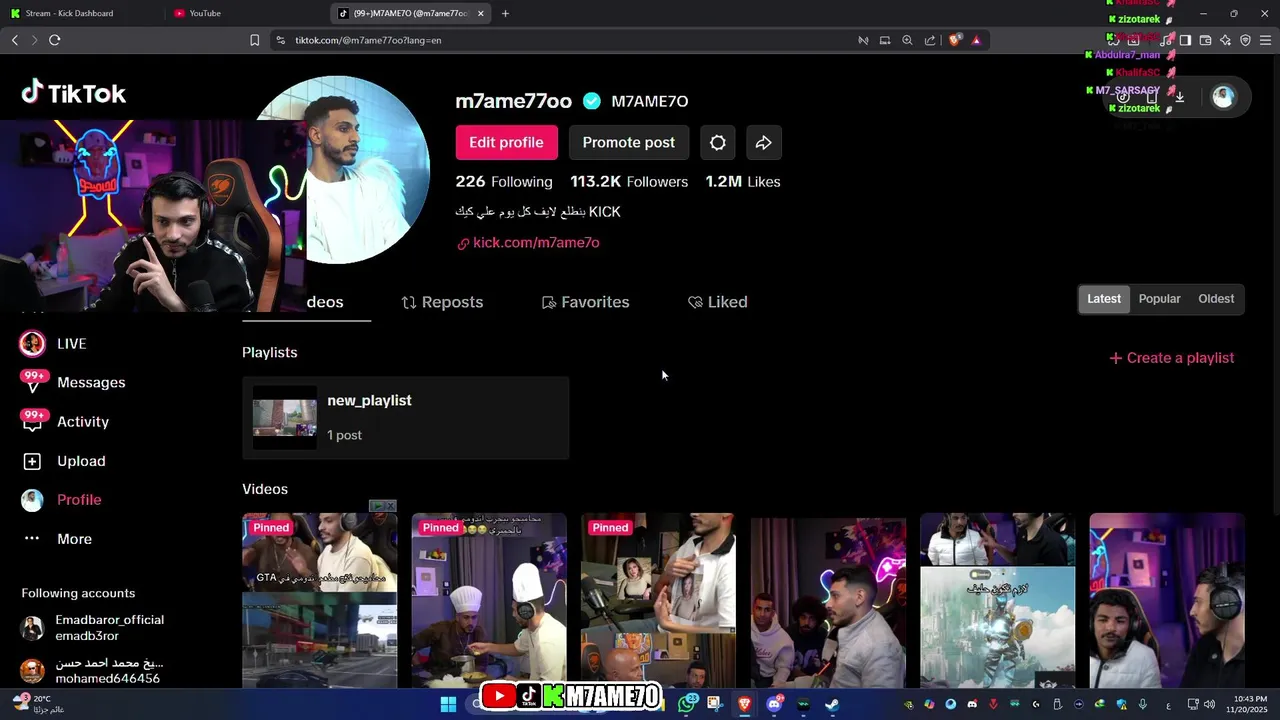Open the pinned GTA video thumbnail
The height and width of the screenshot is (720, 1280).
[320, 600]
